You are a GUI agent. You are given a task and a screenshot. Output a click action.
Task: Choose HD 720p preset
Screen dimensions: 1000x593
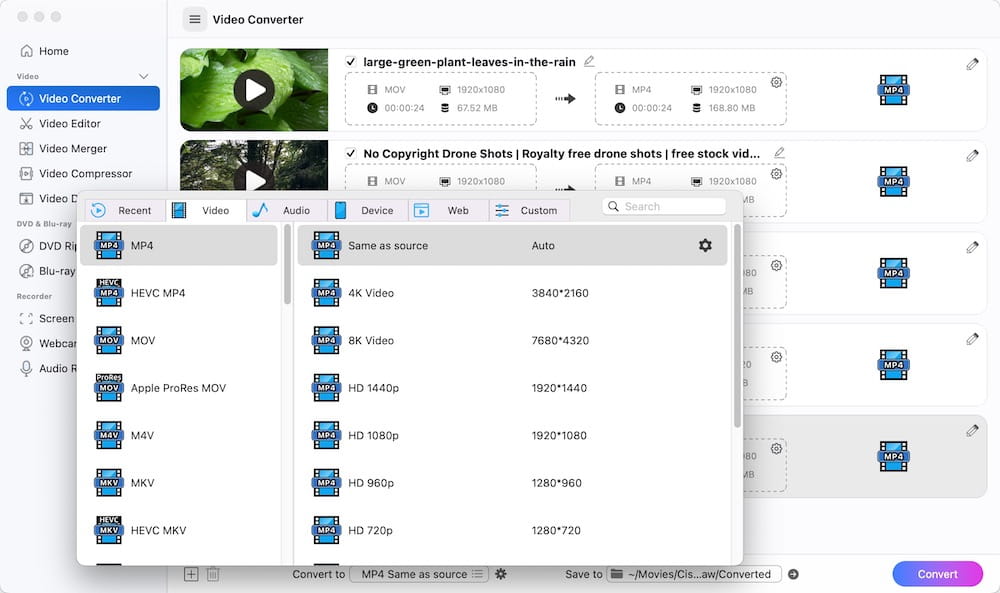coord(512,531)
